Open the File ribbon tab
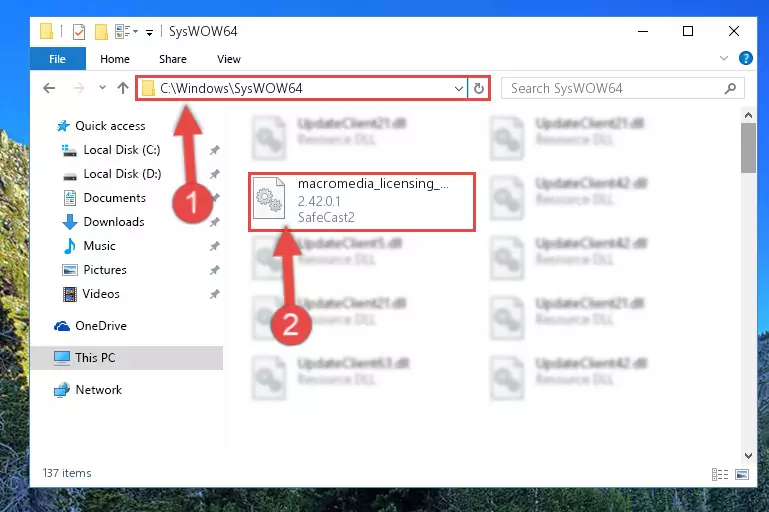The width and height of the screenshot is (769, 512). [x=57, y=59]
